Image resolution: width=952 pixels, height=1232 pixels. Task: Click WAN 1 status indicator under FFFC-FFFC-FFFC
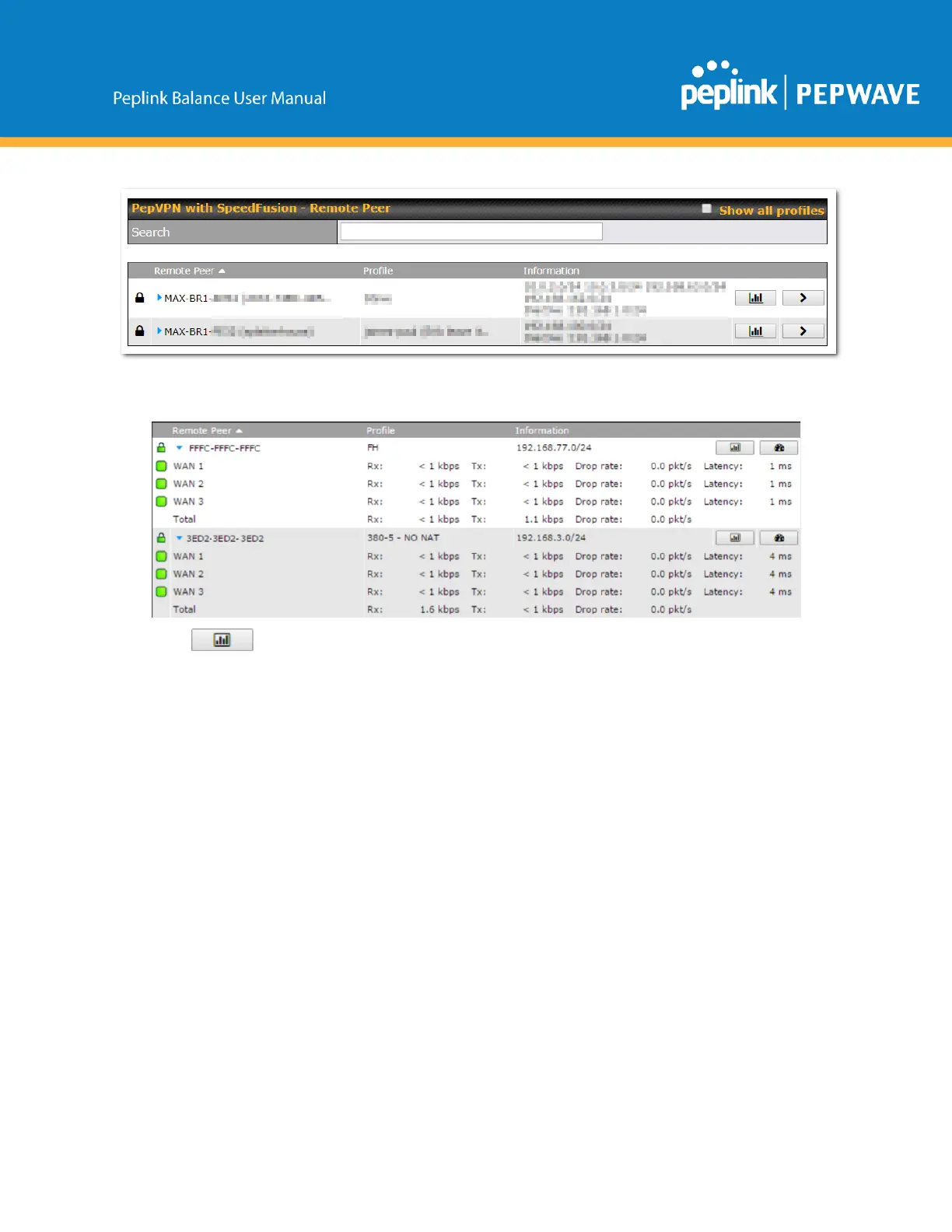tap(162, 467)
